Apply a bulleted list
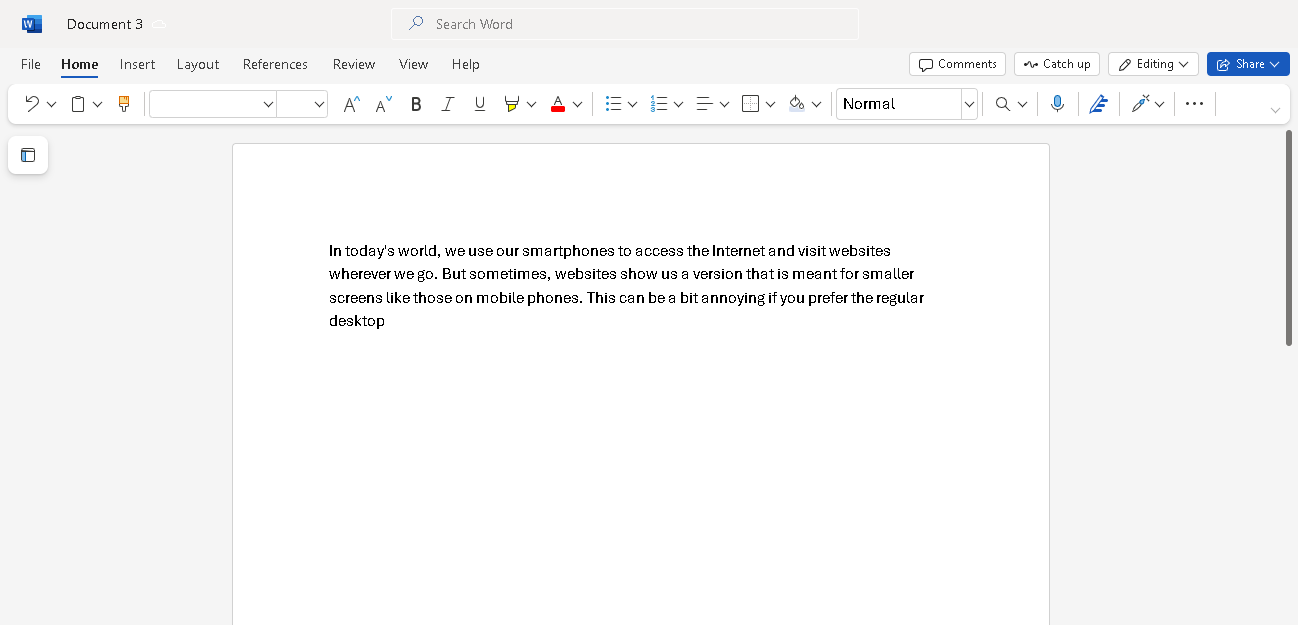 tap(613, 103)
